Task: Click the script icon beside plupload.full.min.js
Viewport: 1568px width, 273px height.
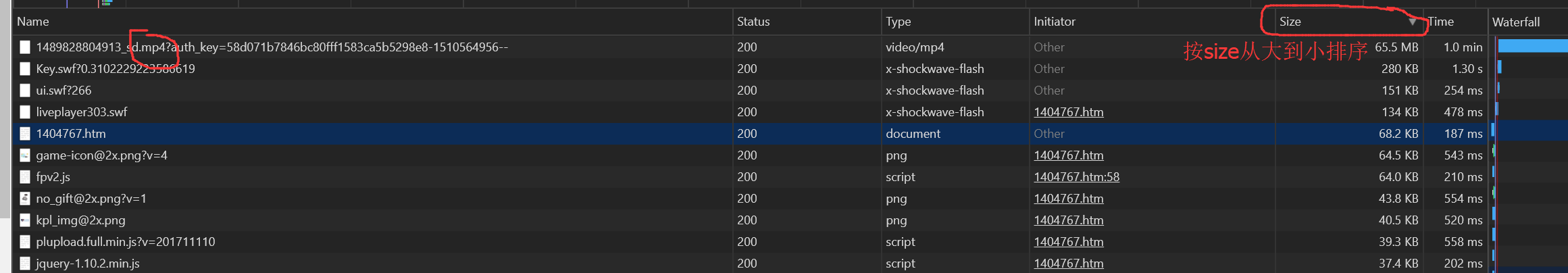Action: tap(25, 242)
